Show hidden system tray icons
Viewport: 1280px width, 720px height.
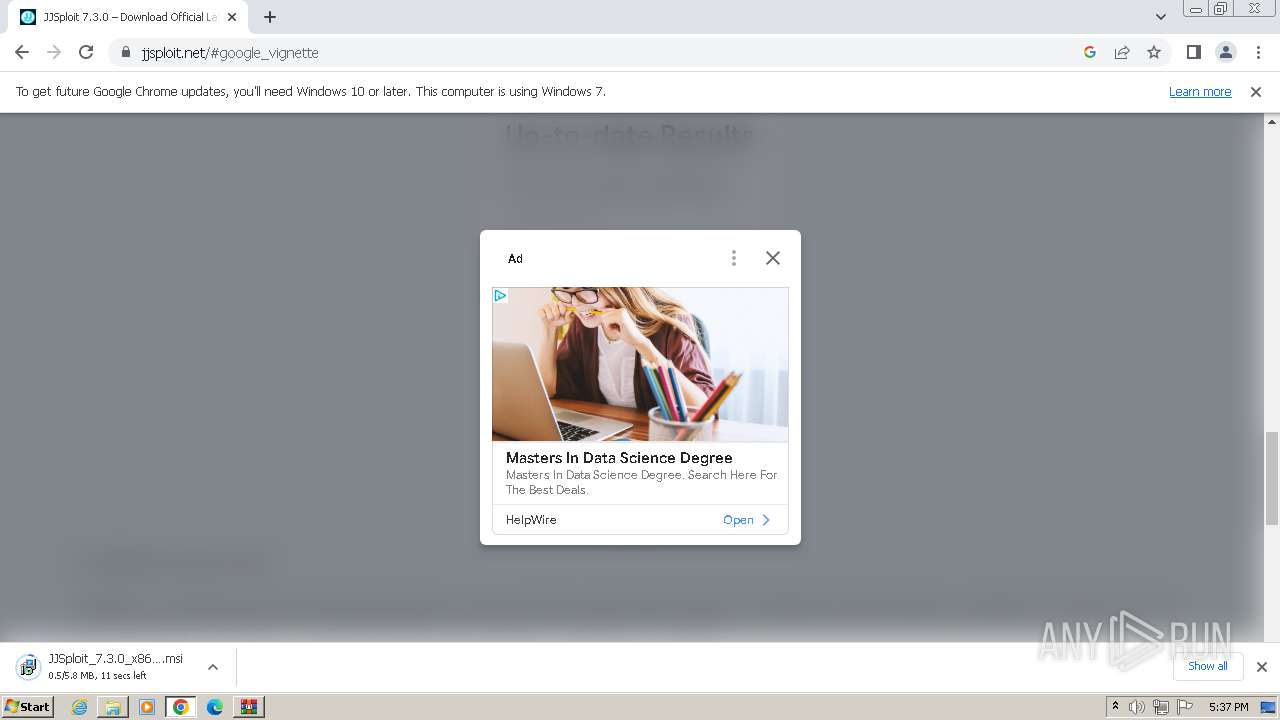[x=1116, y=707]
